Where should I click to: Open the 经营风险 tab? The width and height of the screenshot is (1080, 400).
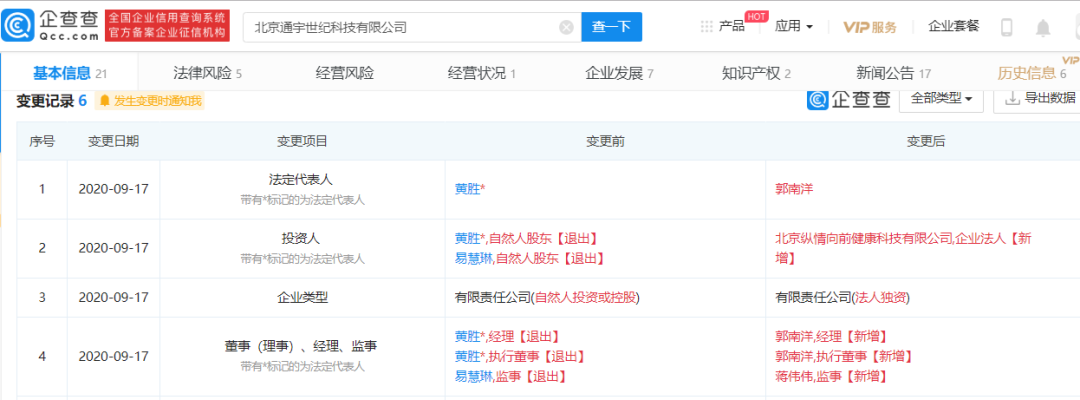(x=345, y=73)
